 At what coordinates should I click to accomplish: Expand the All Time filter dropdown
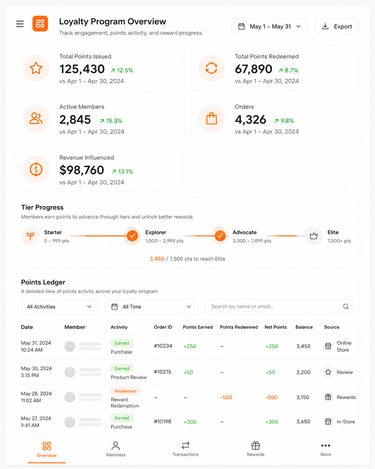click(x=151, y=306)
